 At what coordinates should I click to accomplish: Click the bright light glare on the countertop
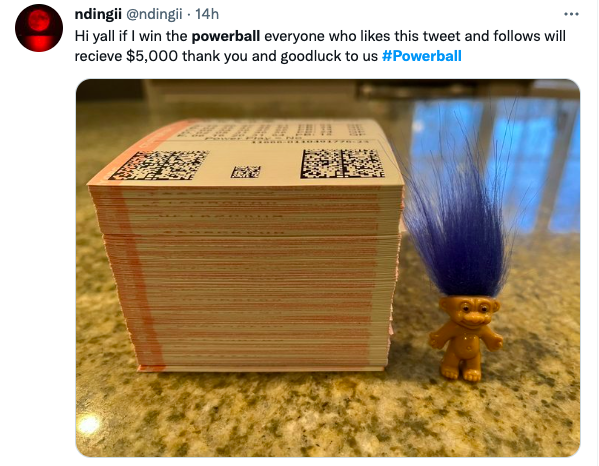click(89, 424)
